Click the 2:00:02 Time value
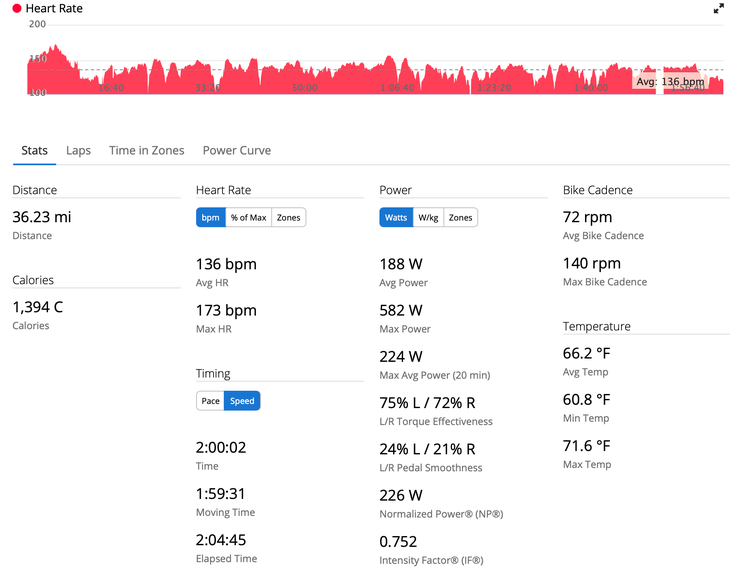This screenshot has height=570, width=730. point(221,448)
